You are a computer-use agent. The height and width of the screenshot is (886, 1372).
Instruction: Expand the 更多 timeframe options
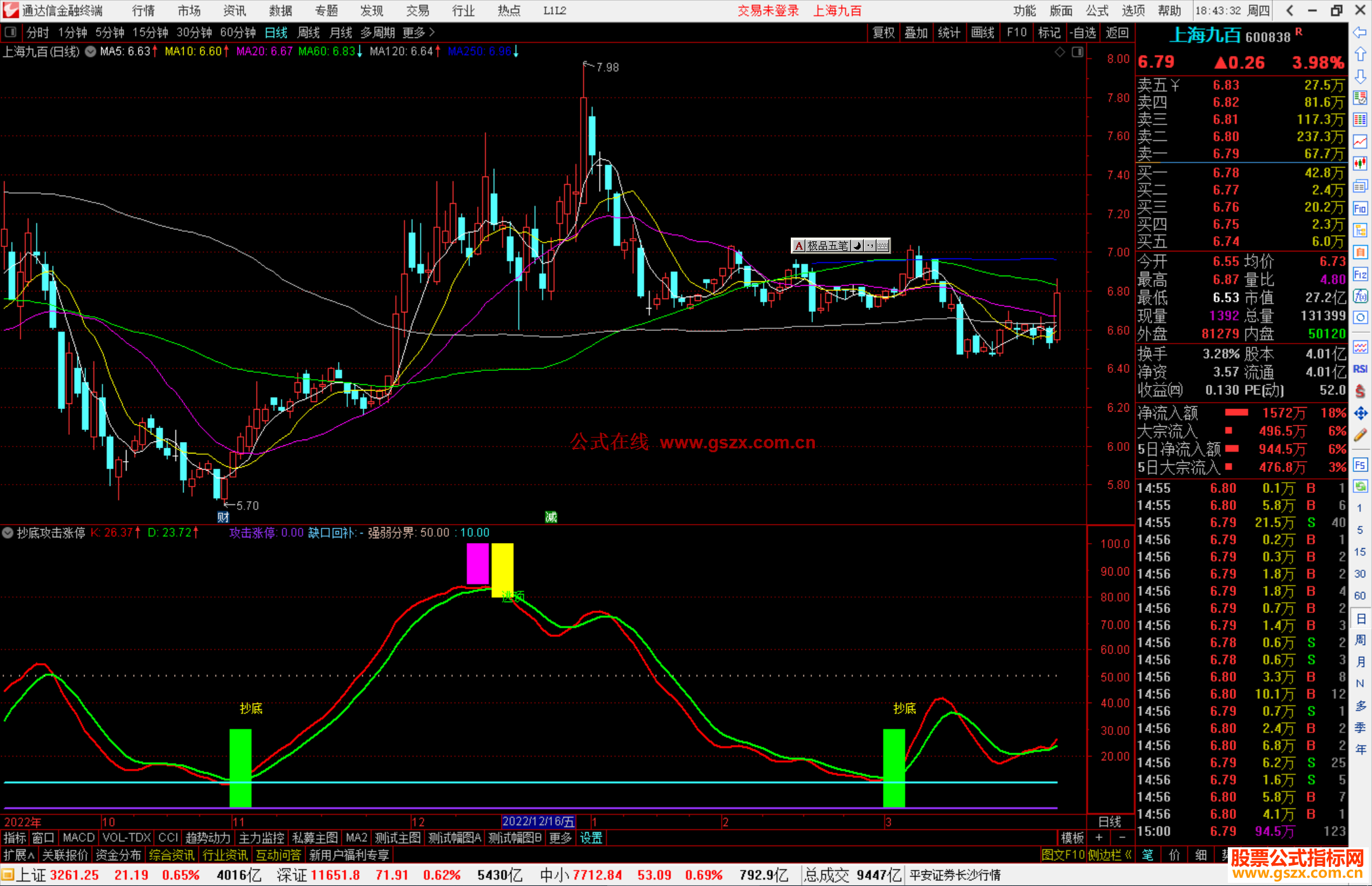418,32
